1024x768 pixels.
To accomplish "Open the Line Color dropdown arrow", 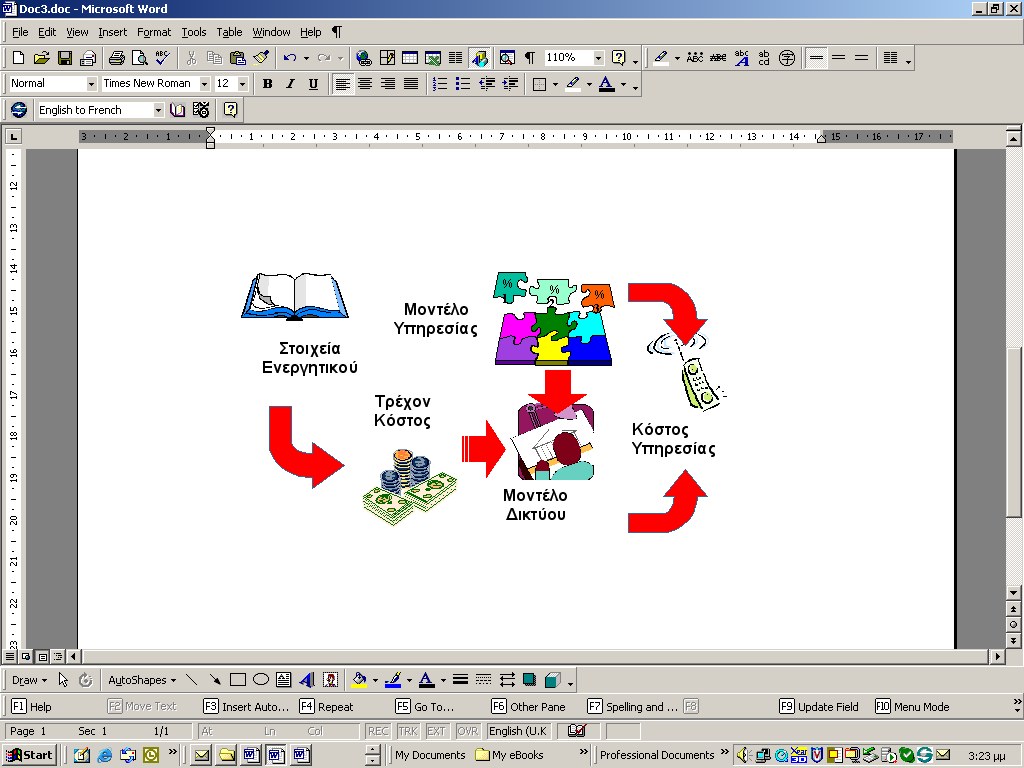I will (x=409, y=680).
